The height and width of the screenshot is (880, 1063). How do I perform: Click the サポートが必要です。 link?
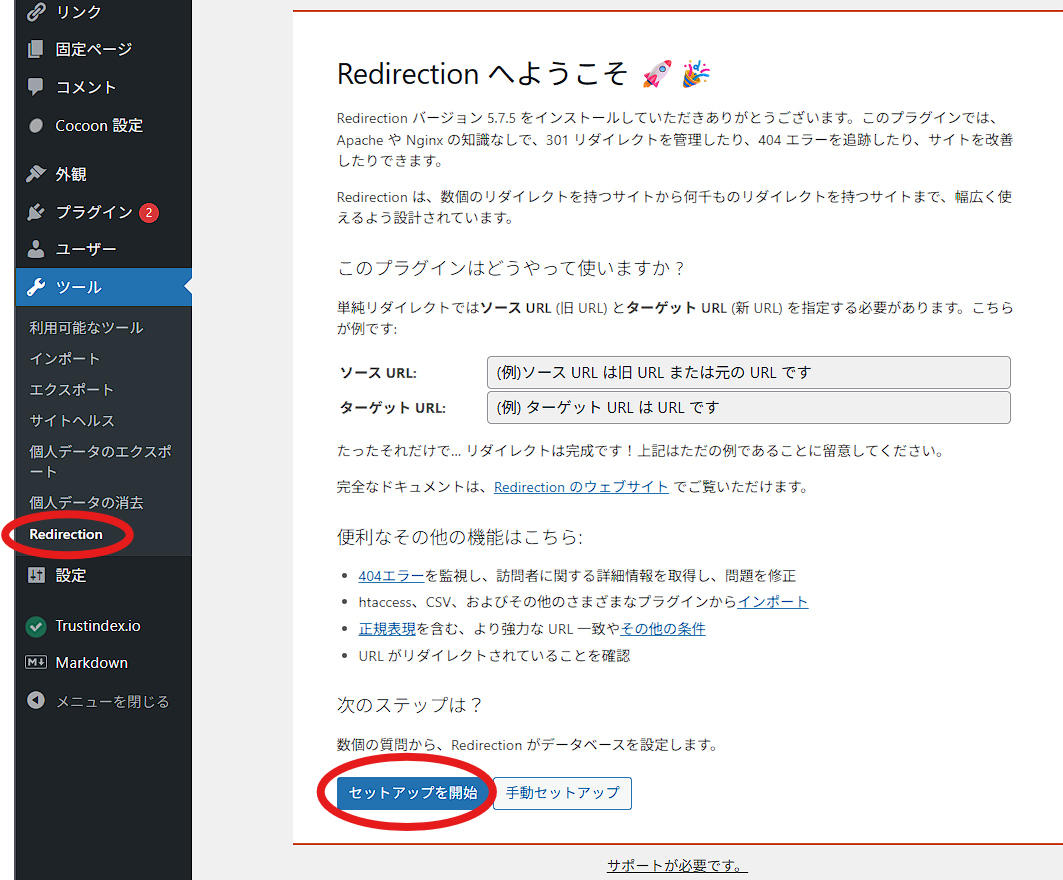coord(677,865)
